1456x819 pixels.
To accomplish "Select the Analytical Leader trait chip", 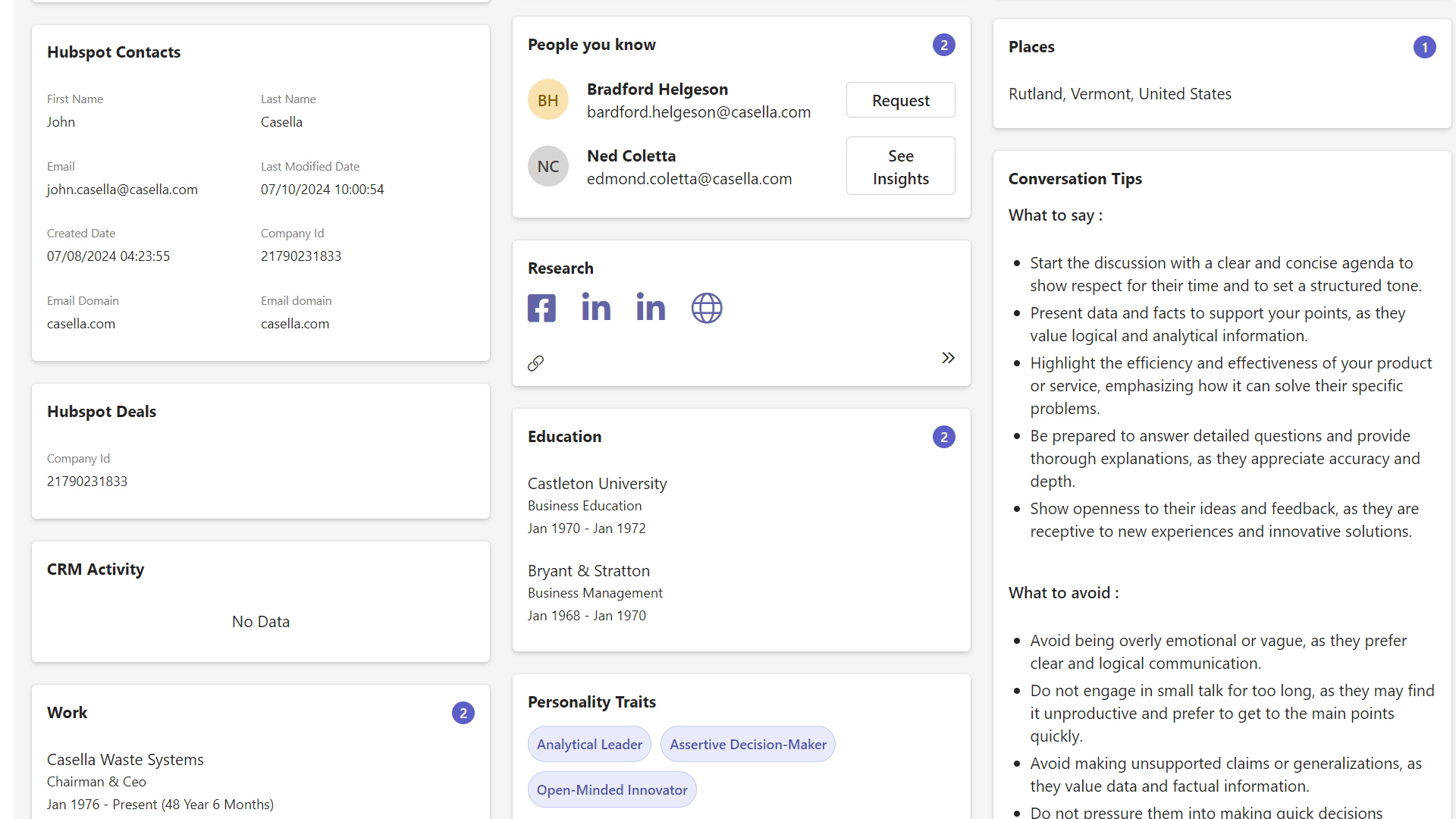I will coord(589,744).
